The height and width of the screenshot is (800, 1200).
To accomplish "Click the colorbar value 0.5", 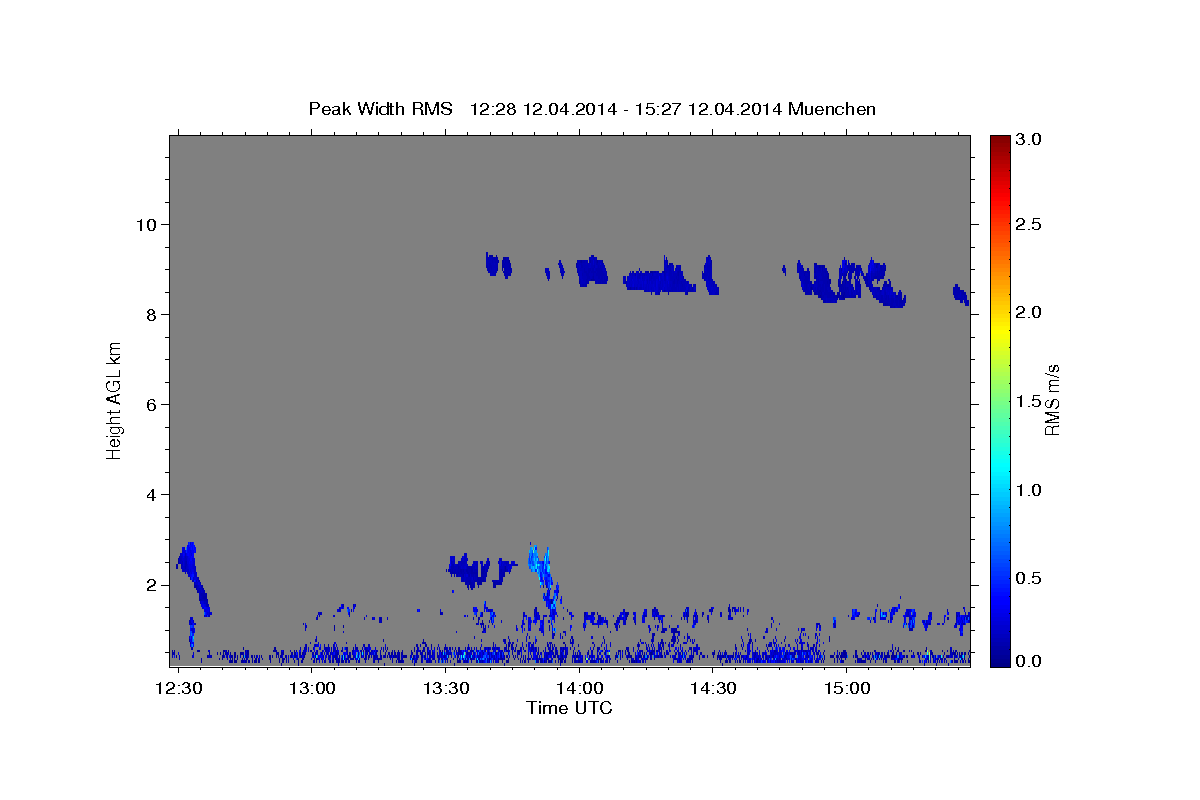I will point(1031,577).
